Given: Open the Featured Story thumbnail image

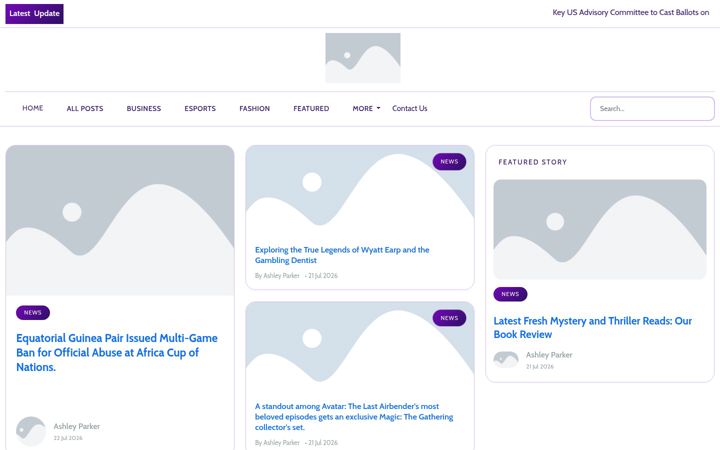Looking at the screenshot, I should click(x=600, y=229).
